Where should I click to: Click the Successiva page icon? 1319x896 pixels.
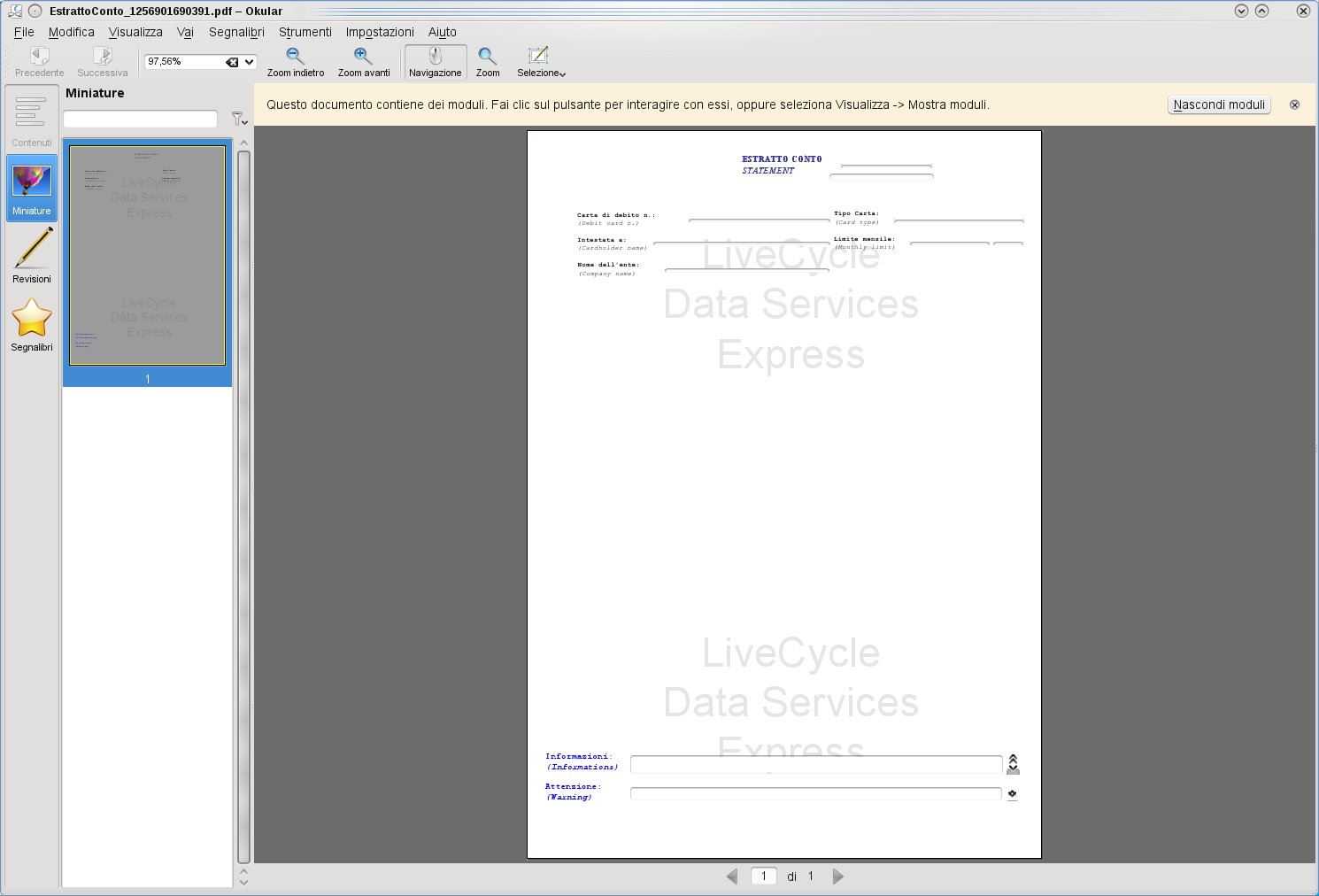[x=102, y=57]
